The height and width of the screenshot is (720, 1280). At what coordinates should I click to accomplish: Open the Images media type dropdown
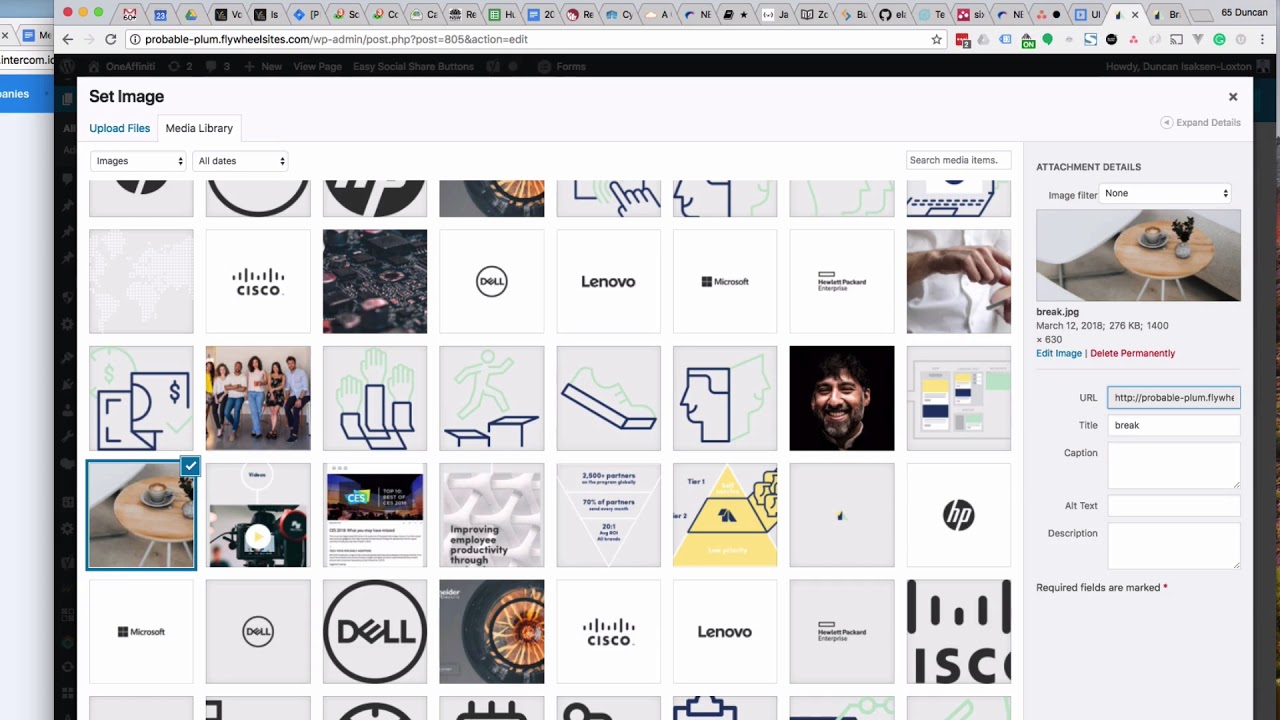[139, 161]
